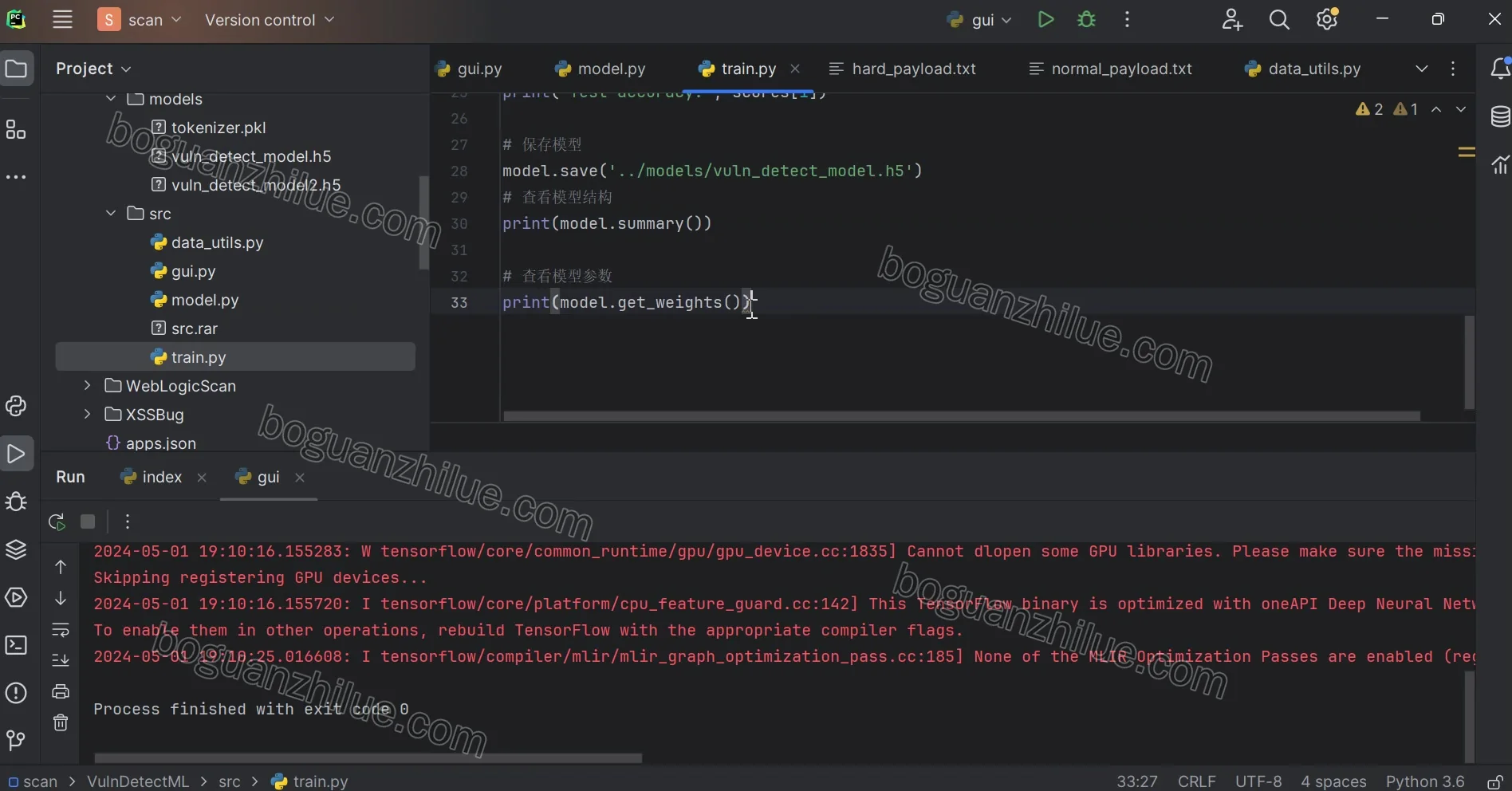Change CRLF line separator
1512x791 pixels.
click(x=1197, y=781)
